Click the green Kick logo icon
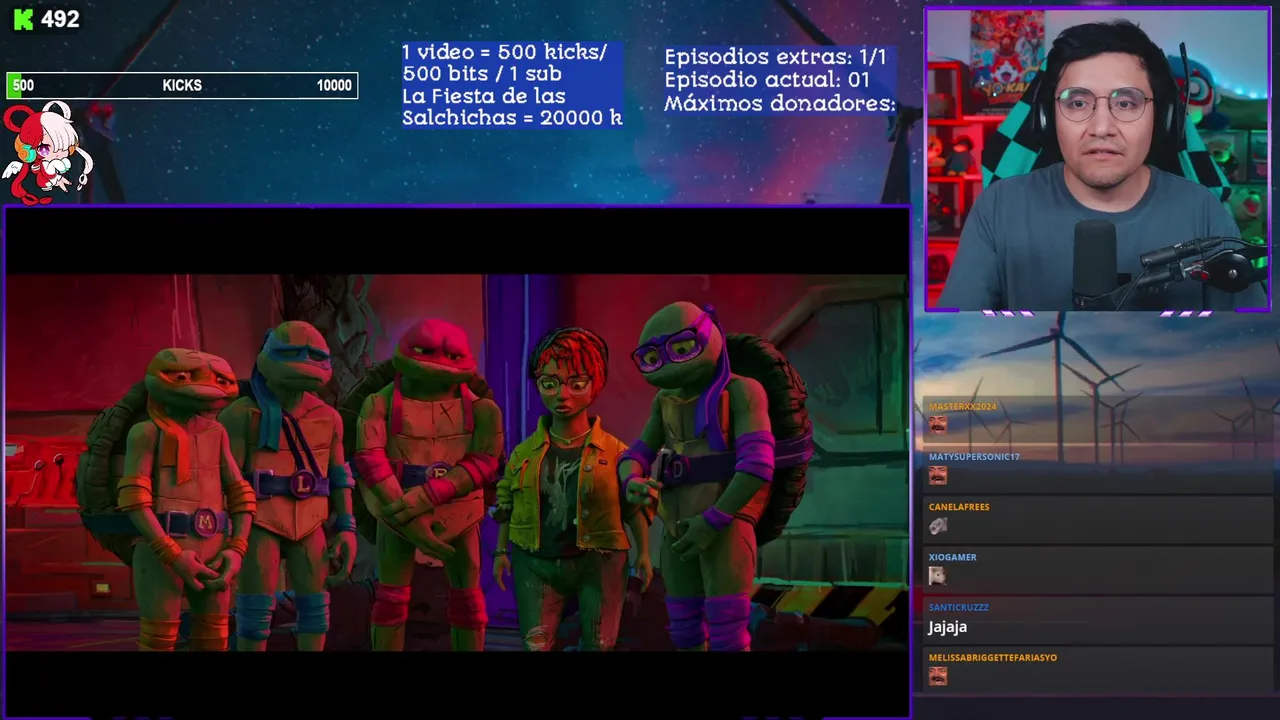1280x720 pixels. [23, 19]
